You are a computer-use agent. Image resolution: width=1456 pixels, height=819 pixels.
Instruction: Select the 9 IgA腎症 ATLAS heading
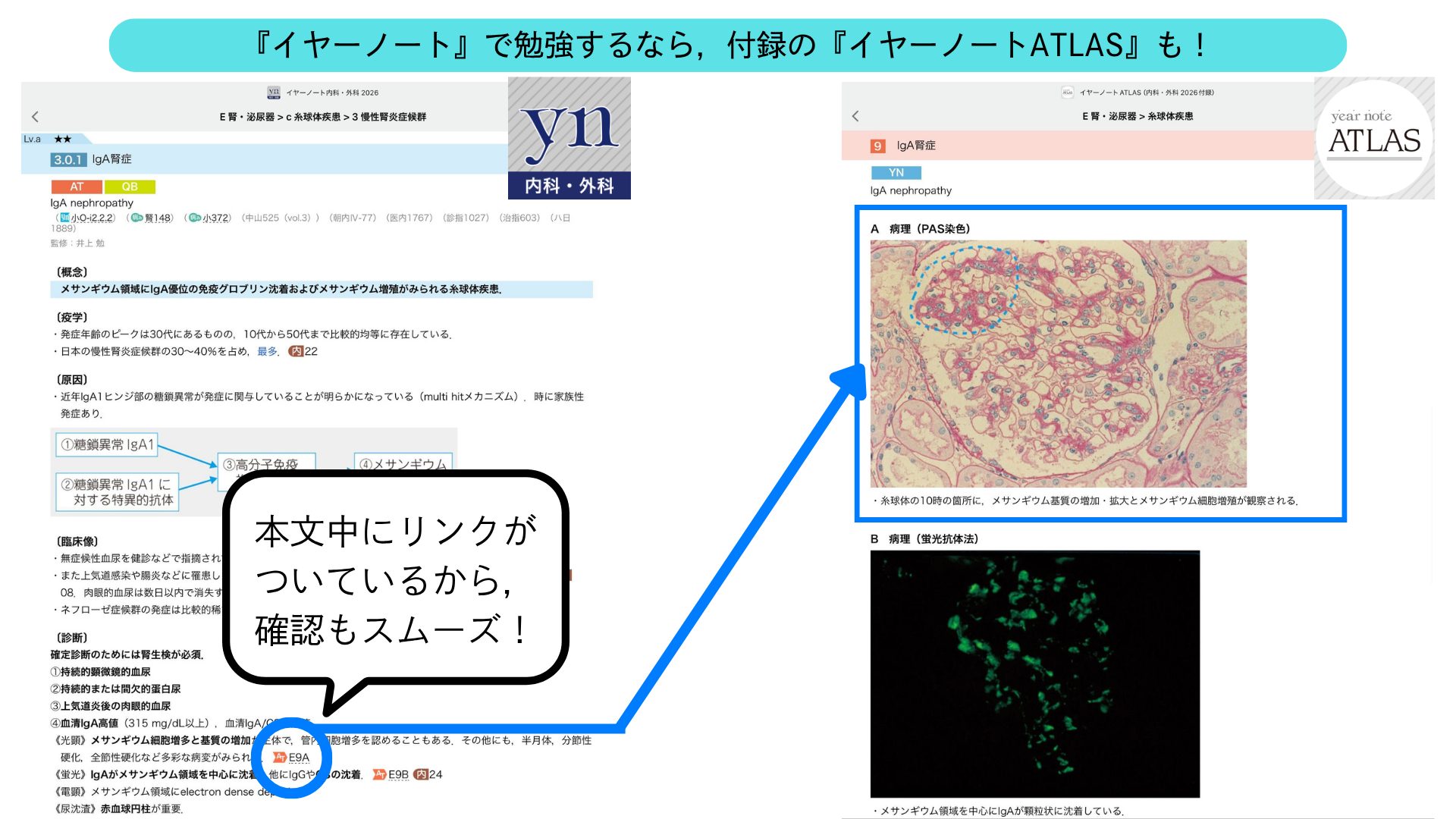coord(1078,146)
